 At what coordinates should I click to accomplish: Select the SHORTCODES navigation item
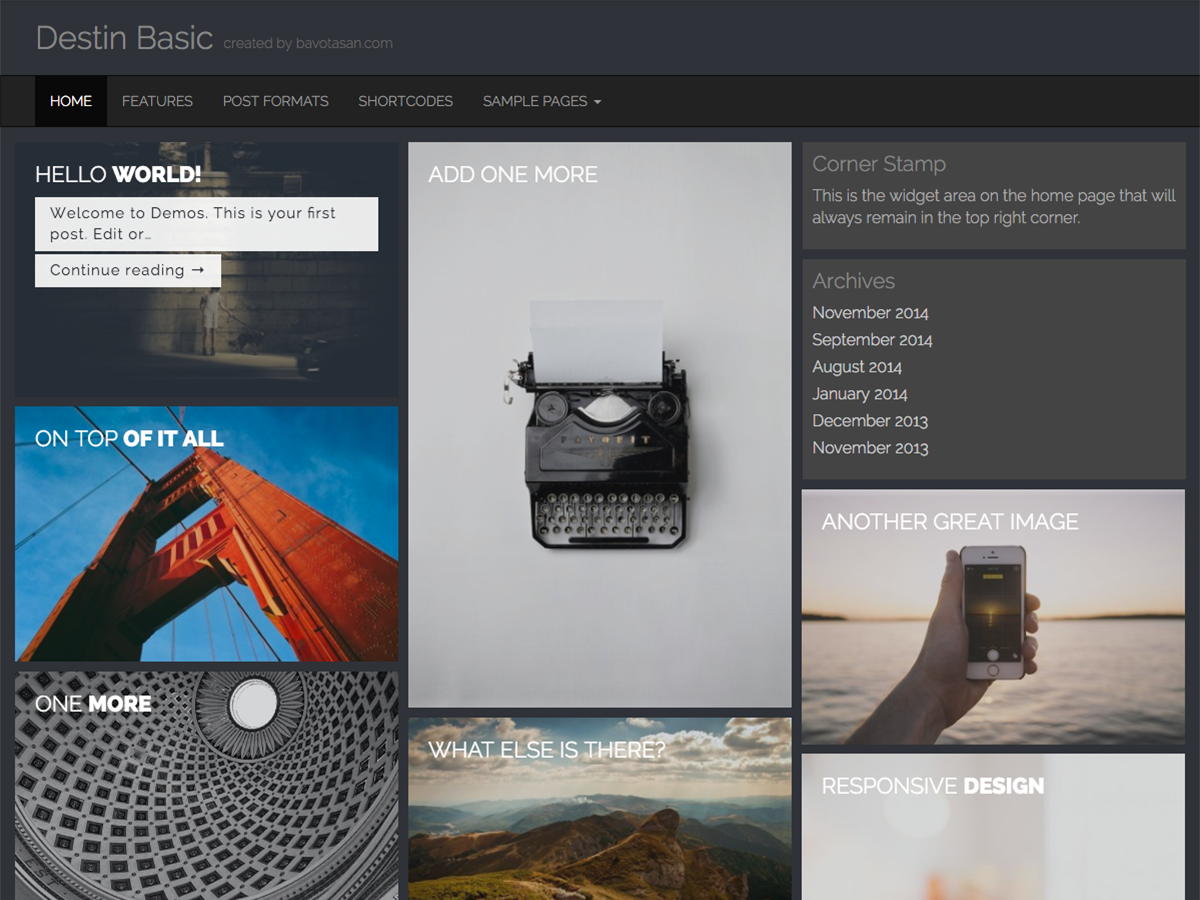tap(405, 101)
